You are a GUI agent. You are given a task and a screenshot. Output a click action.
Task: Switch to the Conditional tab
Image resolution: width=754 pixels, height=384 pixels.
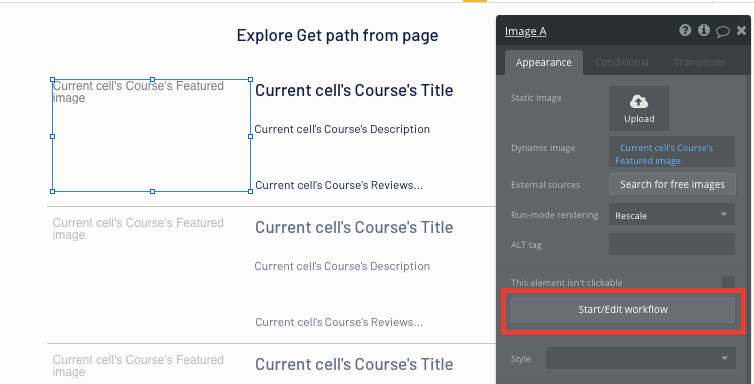[x=622, y=62]
